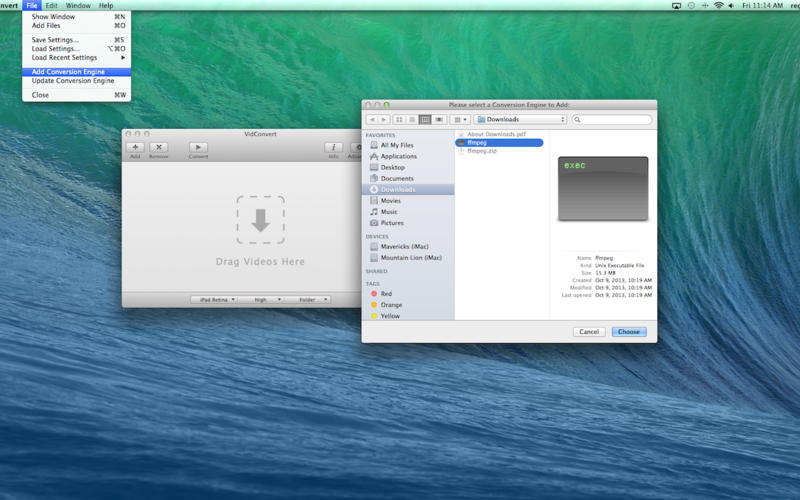Click the Remove toolbar icon in VidConvert
The height and width of the screenshot is (500, 800).
[x=158, y=147]
